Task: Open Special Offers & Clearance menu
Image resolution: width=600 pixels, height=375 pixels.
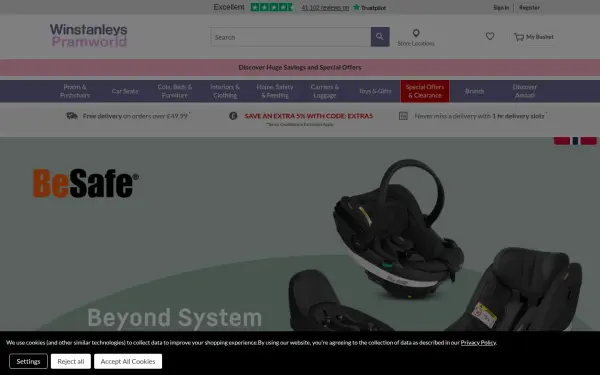Action: point(425,91)
